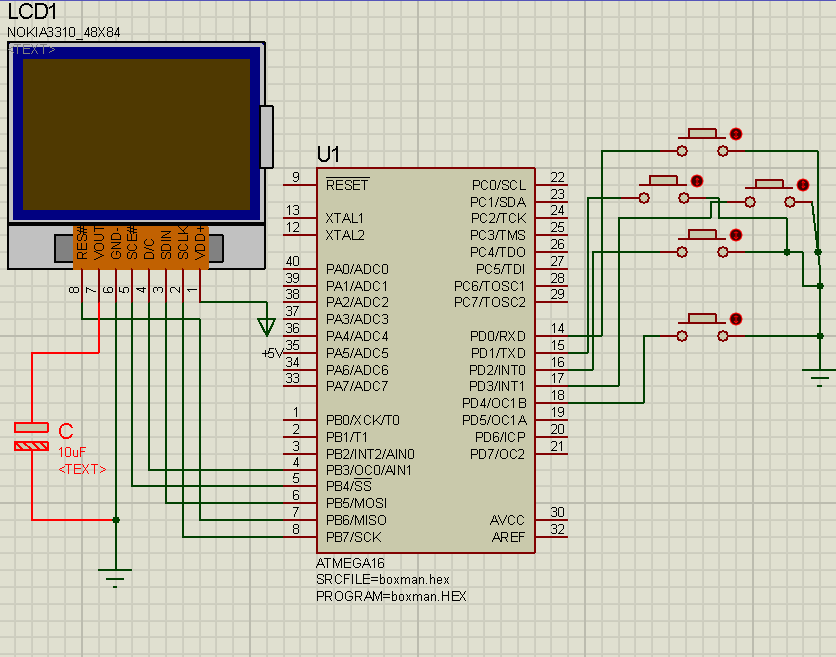Click the VOUT pin on the LCD connector
The width and height of the screenshot is (836, 657).
[x=99, y=243]
